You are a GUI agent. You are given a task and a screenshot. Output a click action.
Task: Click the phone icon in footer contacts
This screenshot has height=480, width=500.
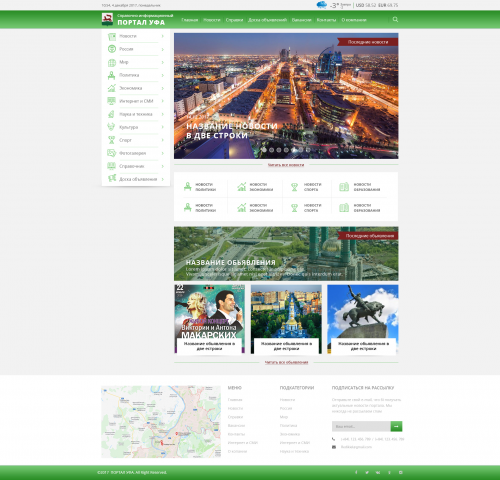[x=334, y=439]
